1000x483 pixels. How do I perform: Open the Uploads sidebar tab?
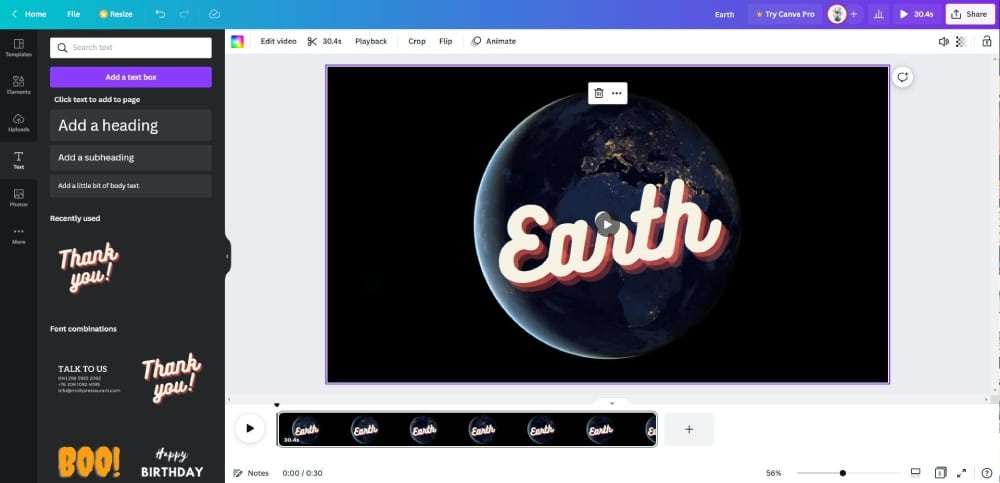click(x=18, y=123)
